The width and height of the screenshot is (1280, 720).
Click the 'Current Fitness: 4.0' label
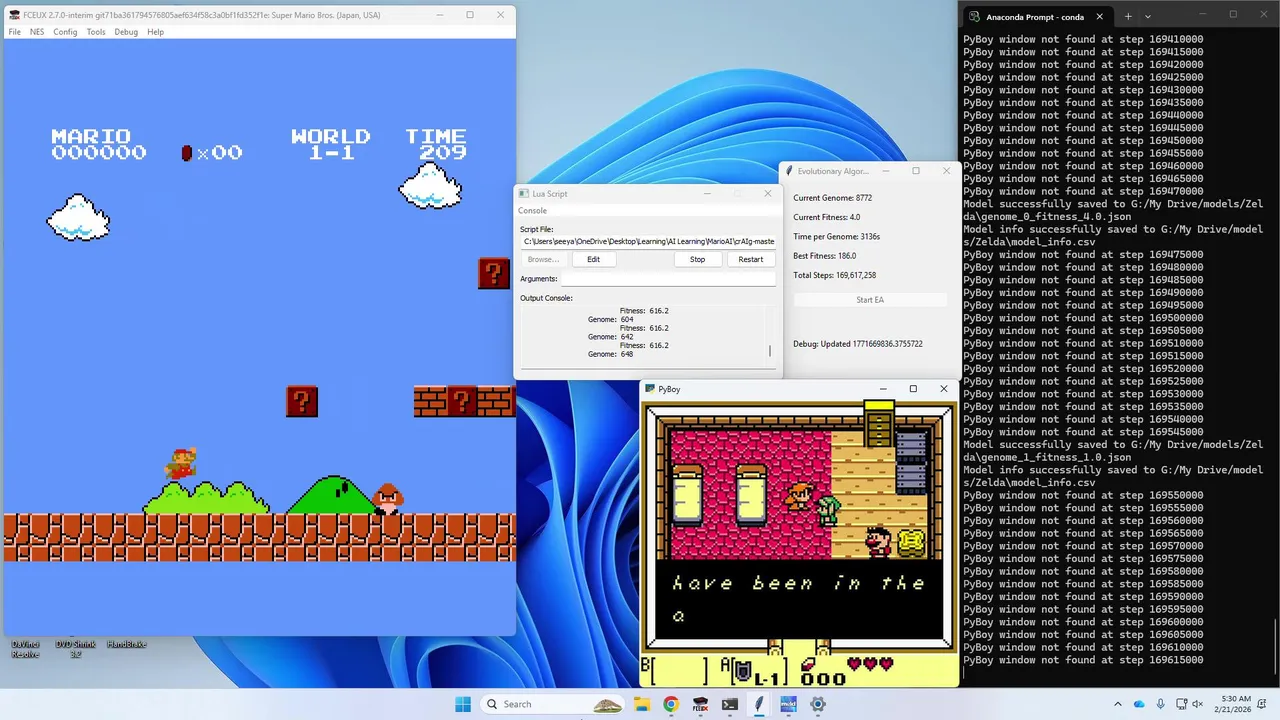tap(826, 217)
